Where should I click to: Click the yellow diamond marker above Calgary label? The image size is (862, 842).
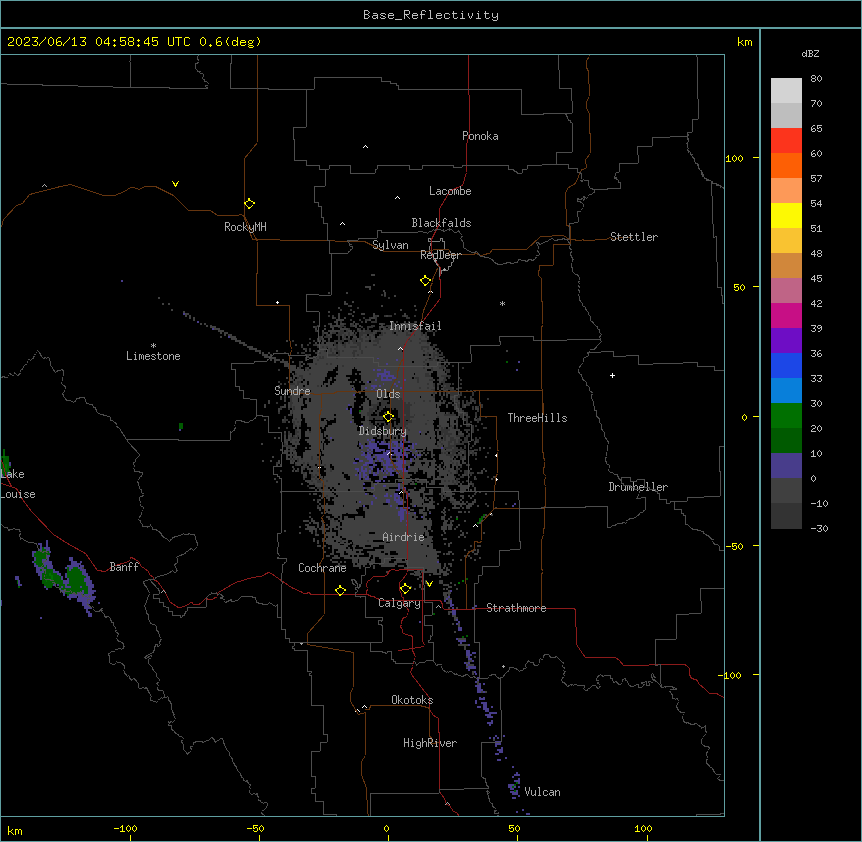click(x=405, y=589)
